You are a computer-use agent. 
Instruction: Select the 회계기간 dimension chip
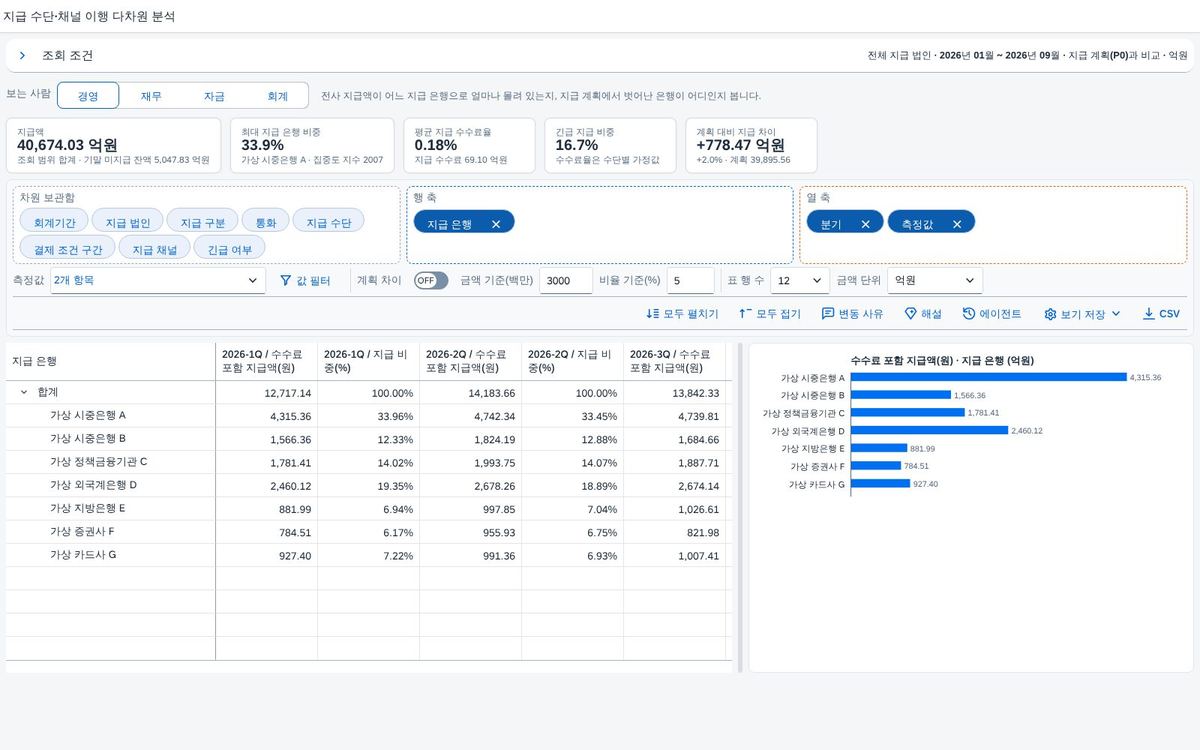54,222
